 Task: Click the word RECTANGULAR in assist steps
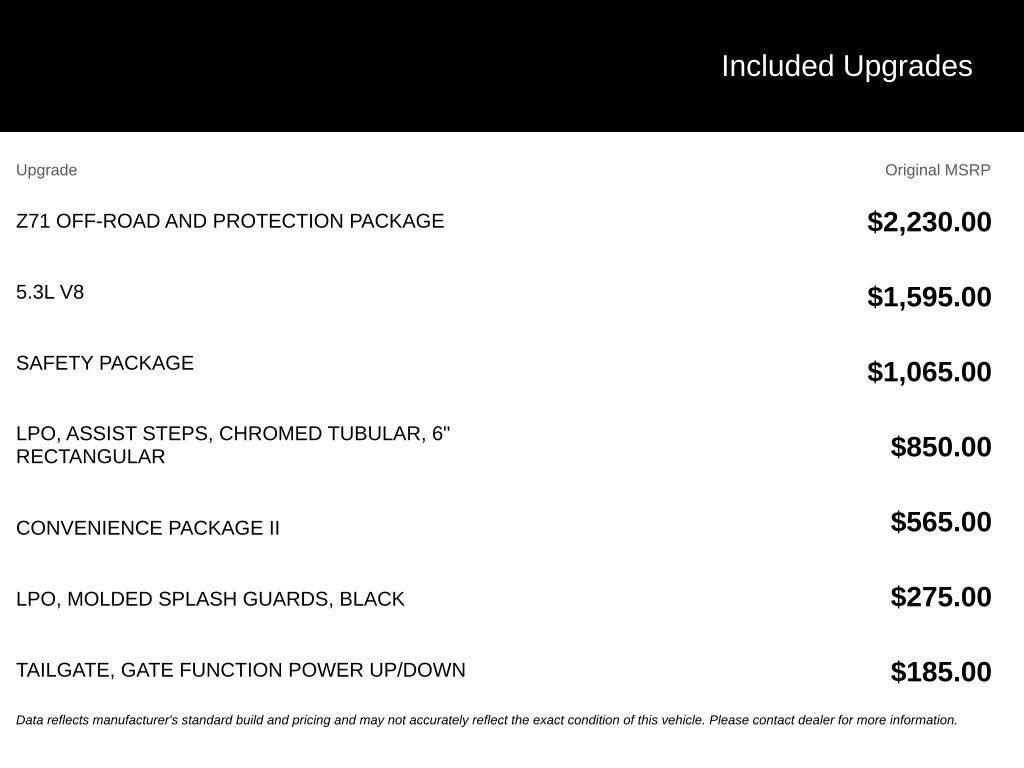(x=91, y=456)
